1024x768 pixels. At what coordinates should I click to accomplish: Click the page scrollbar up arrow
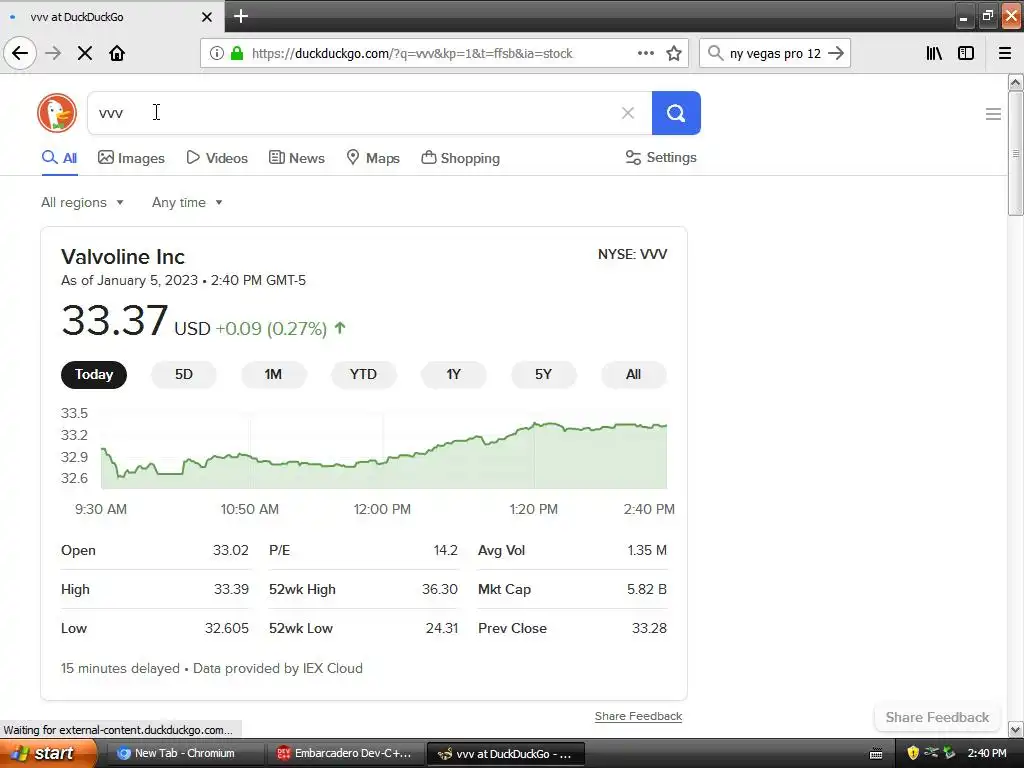1015,82
